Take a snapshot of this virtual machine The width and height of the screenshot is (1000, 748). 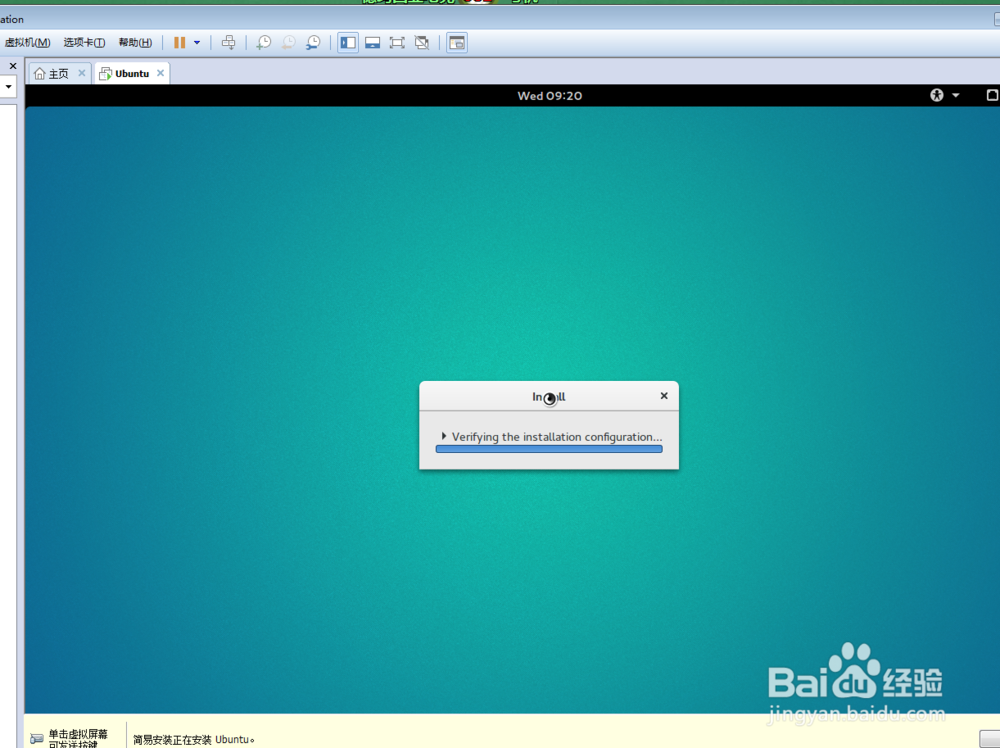(x=263, y=42)
